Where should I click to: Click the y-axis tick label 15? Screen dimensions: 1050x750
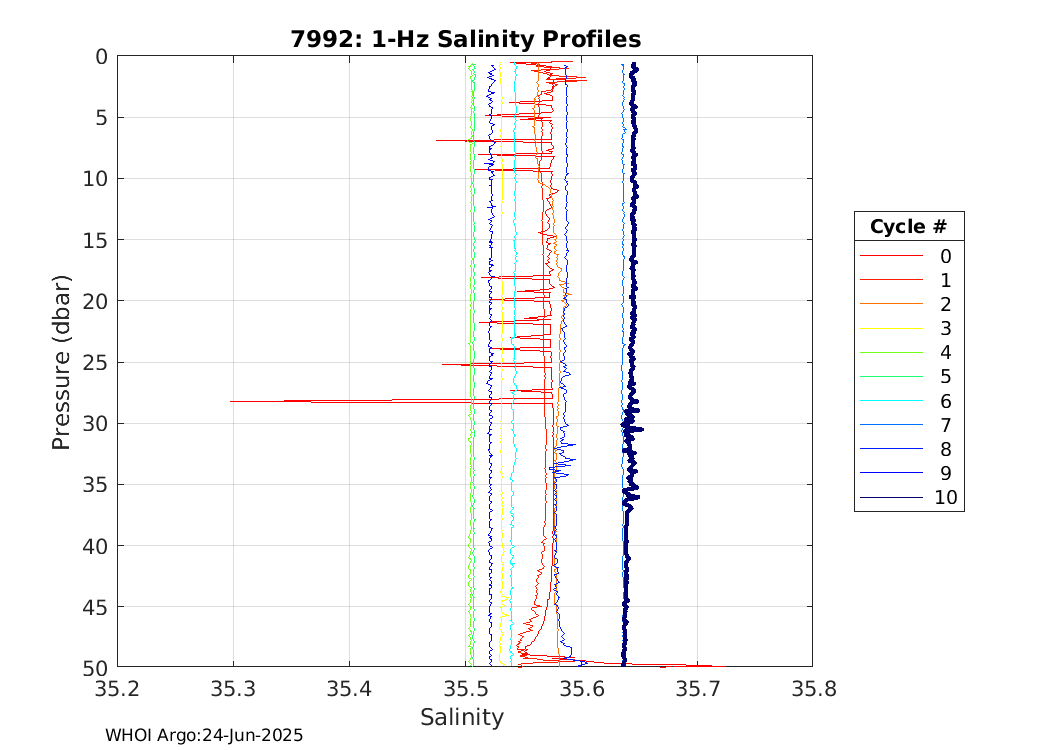(x=95, y=240)
